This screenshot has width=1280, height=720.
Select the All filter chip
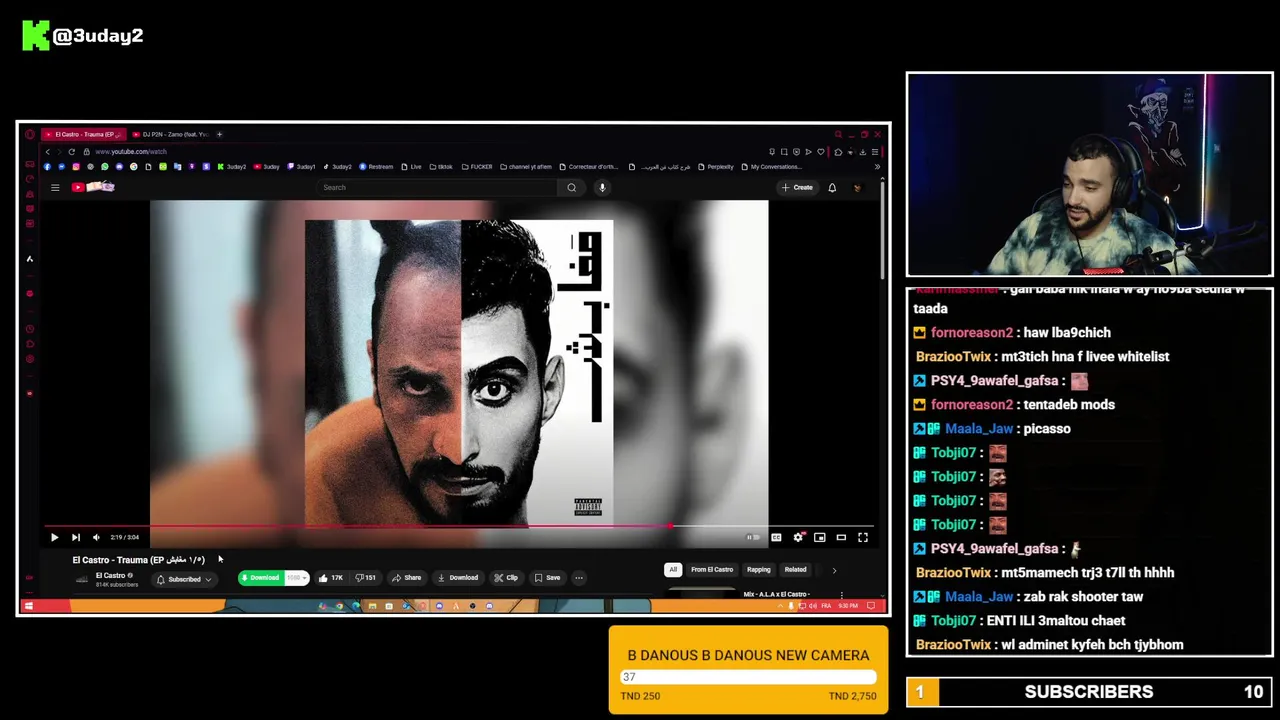[673, 570]
